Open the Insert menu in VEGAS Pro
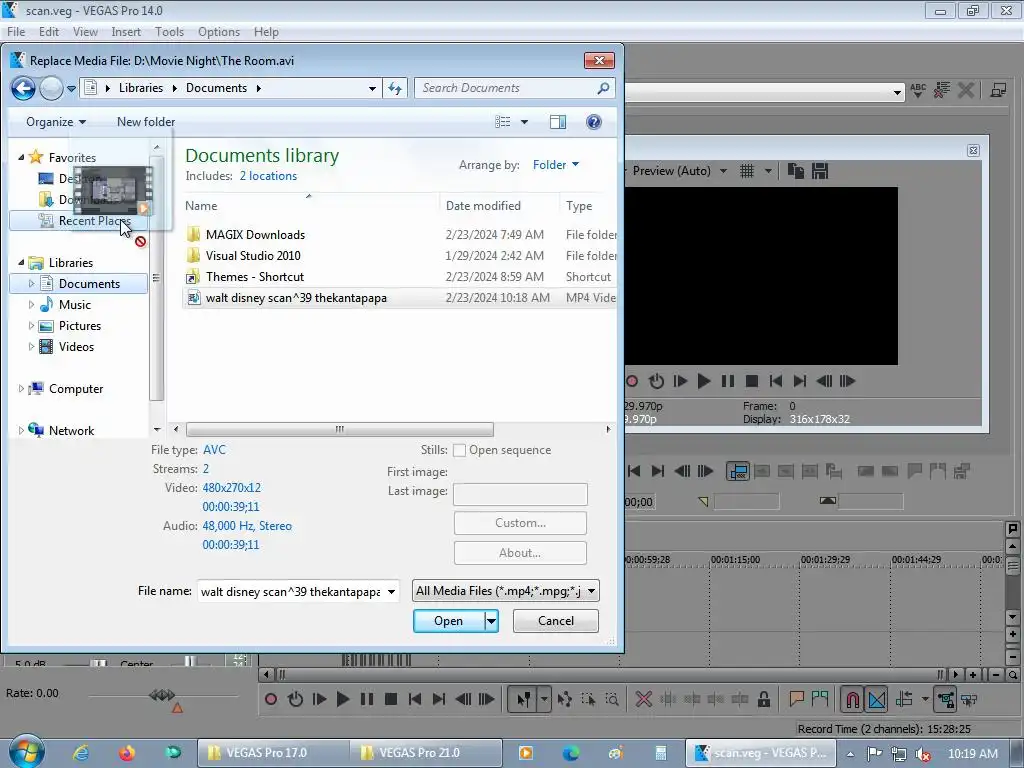 [126, 32]
